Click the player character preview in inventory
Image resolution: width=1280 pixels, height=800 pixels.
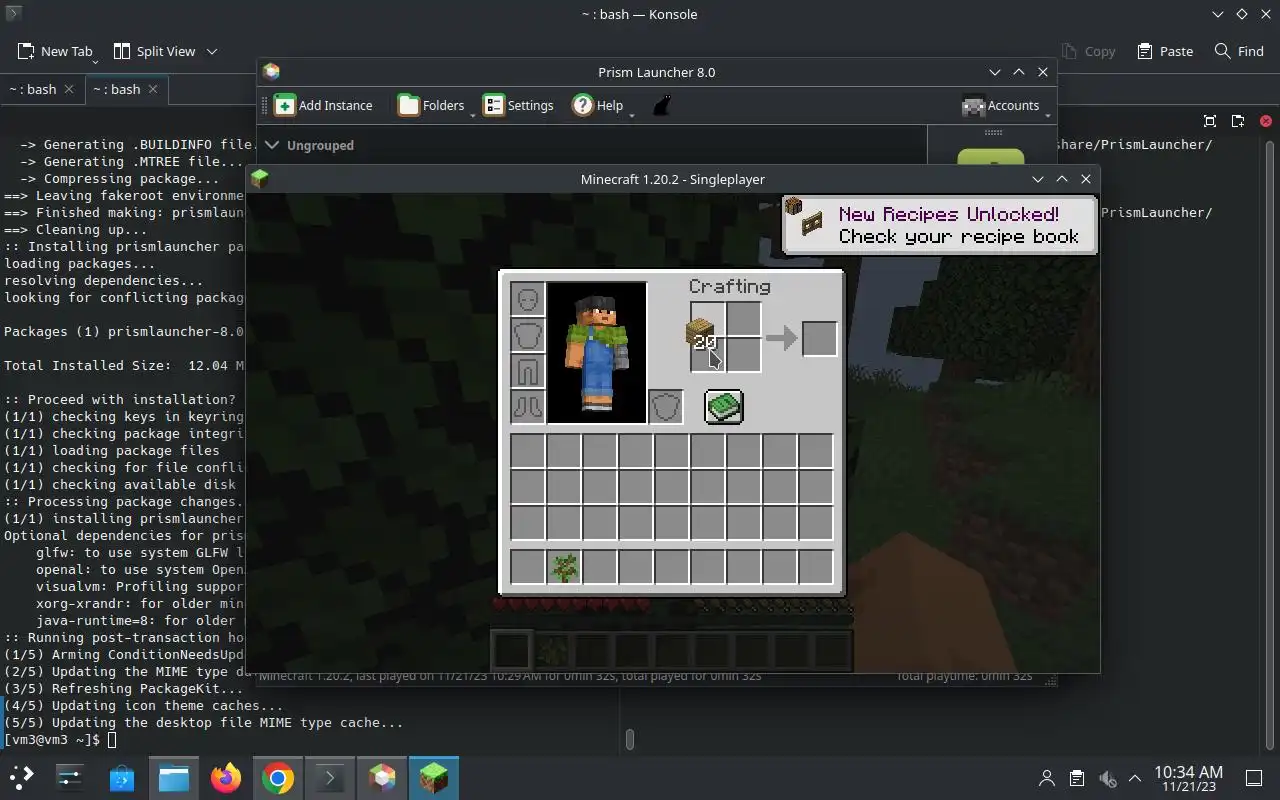click(x=597, y=352)
